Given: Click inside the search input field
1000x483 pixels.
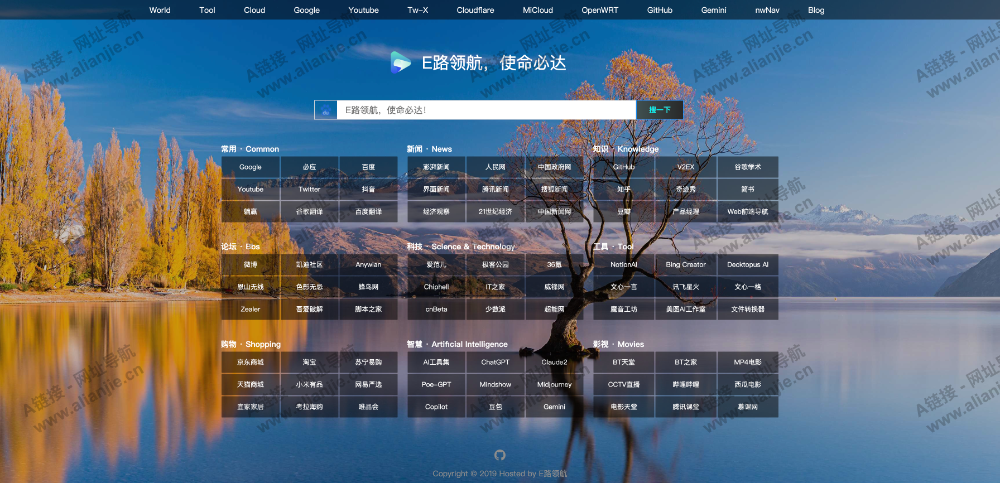Looking at the screenshot, I should click(486, 110).
